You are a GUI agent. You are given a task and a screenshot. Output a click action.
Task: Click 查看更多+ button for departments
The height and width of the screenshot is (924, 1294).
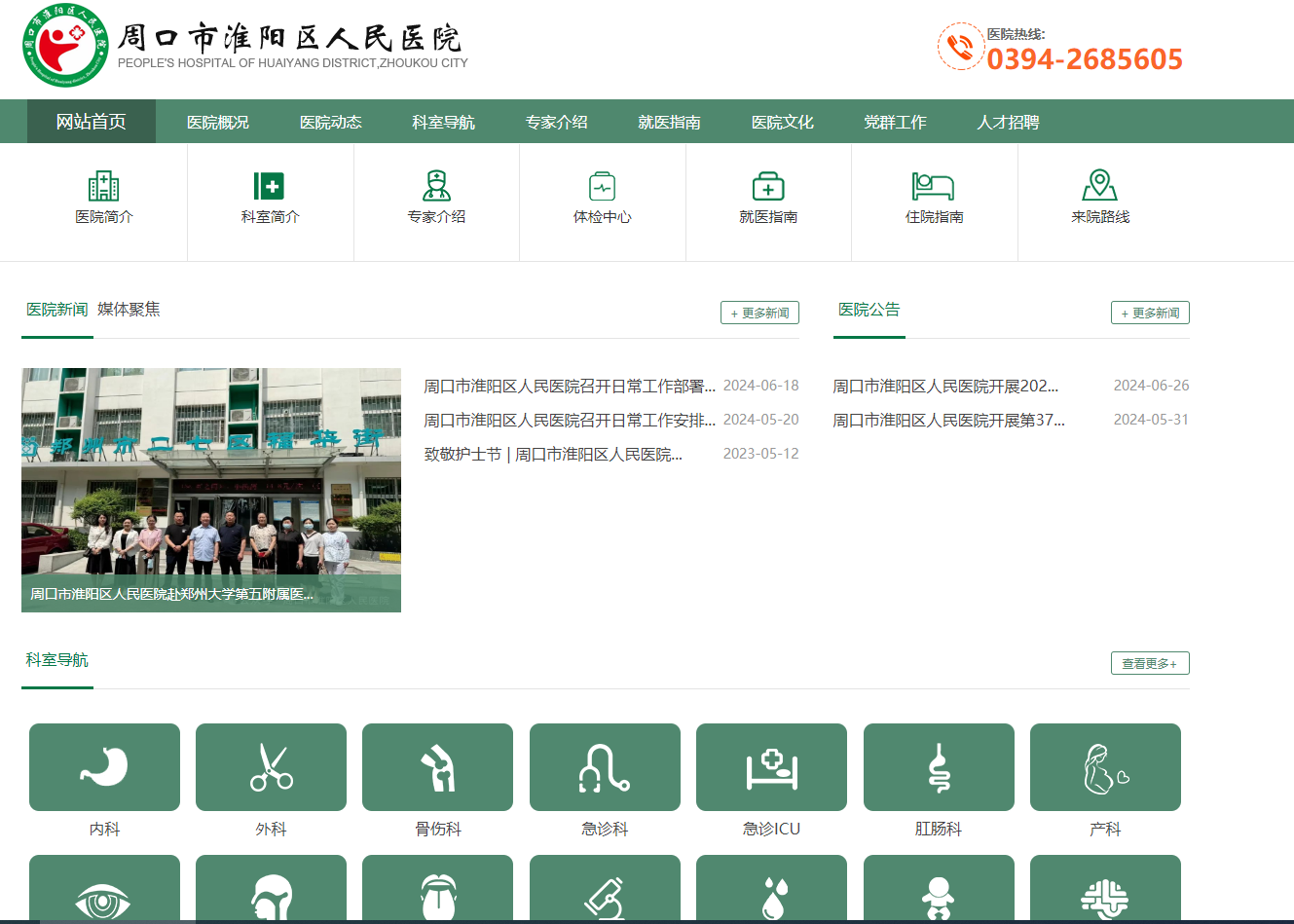click(x=1150, y=663)
